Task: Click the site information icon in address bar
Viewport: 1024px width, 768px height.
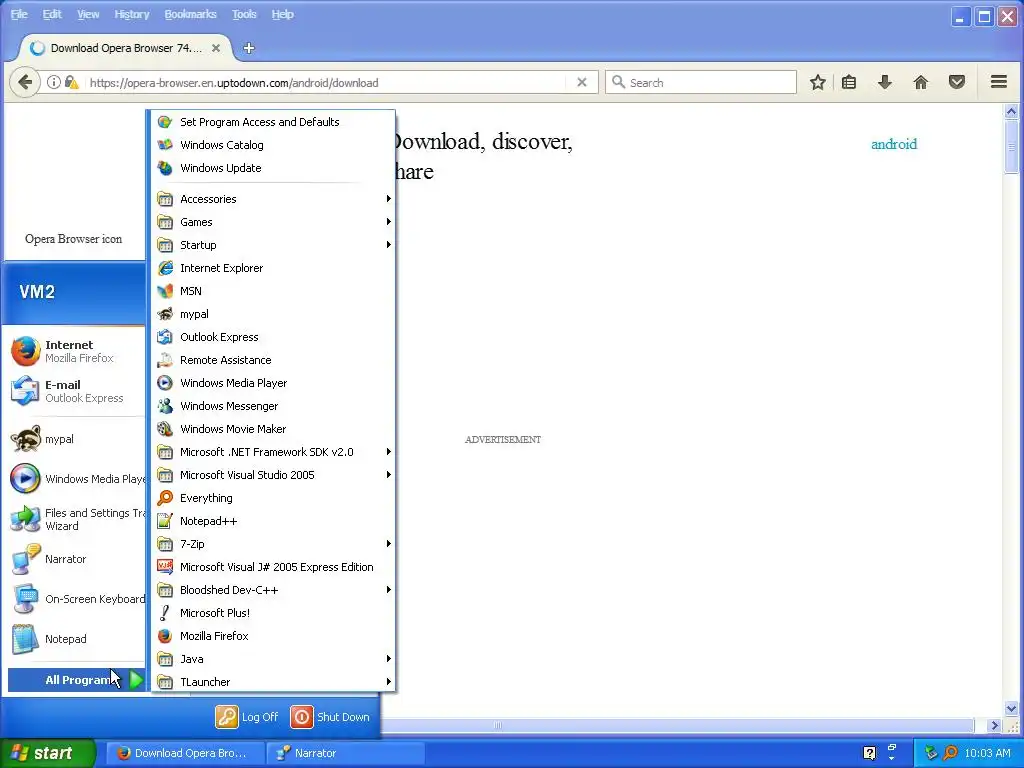Action: (x=54, y=82)
